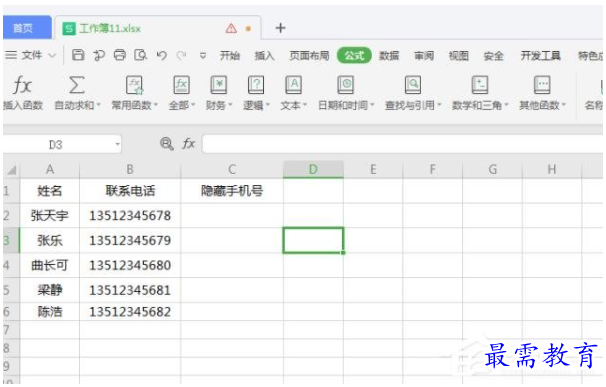Open the Name Box dropdown arrow

[x=117, y=145]
